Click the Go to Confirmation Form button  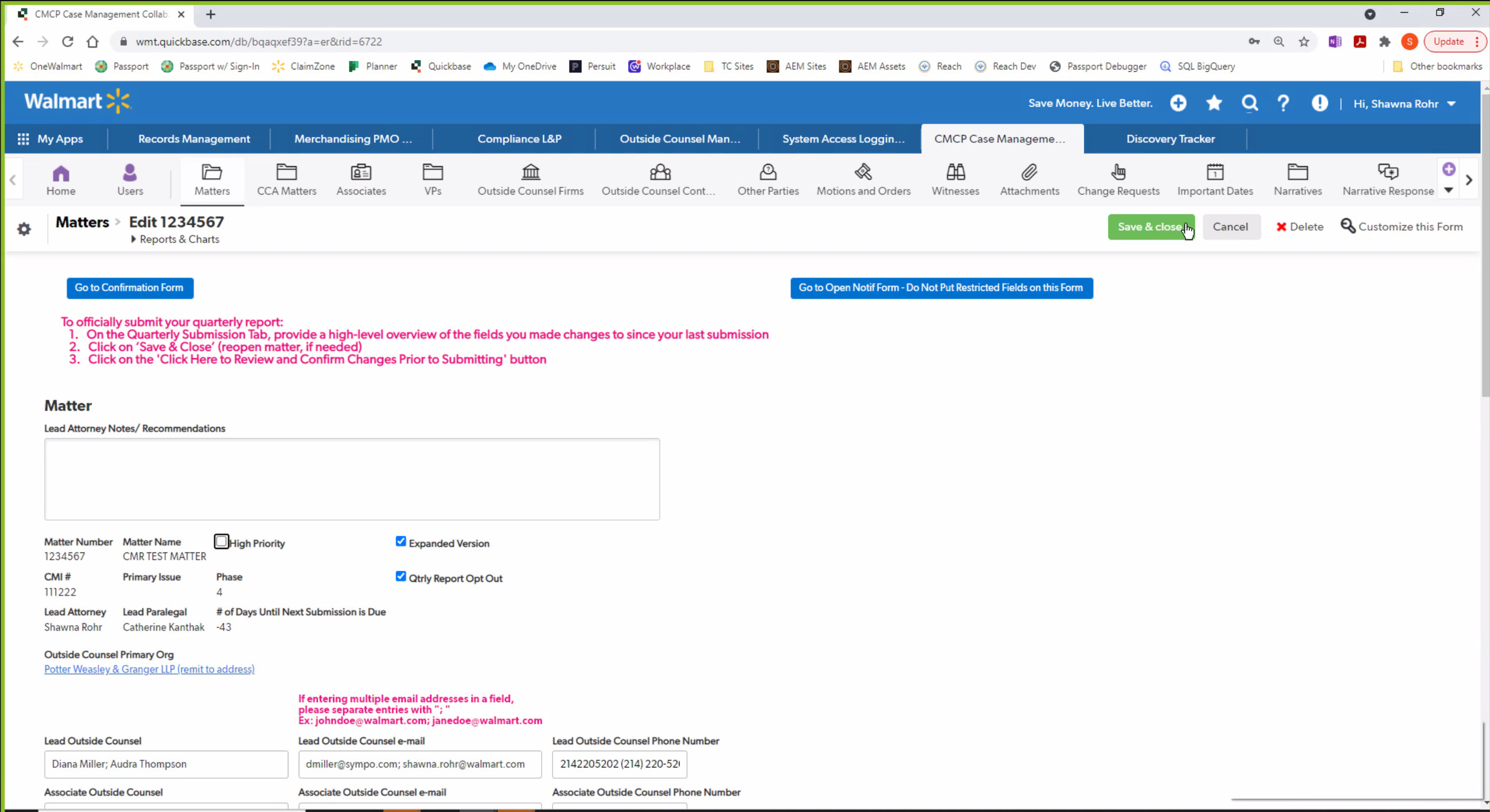(x=130, y=288)
